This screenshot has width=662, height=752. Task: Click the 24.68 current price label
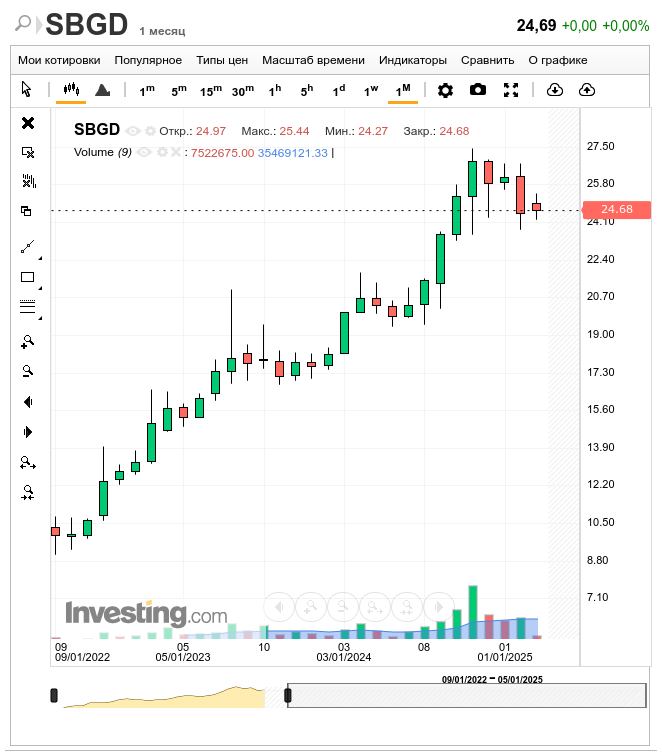click(x=616, y=210)
